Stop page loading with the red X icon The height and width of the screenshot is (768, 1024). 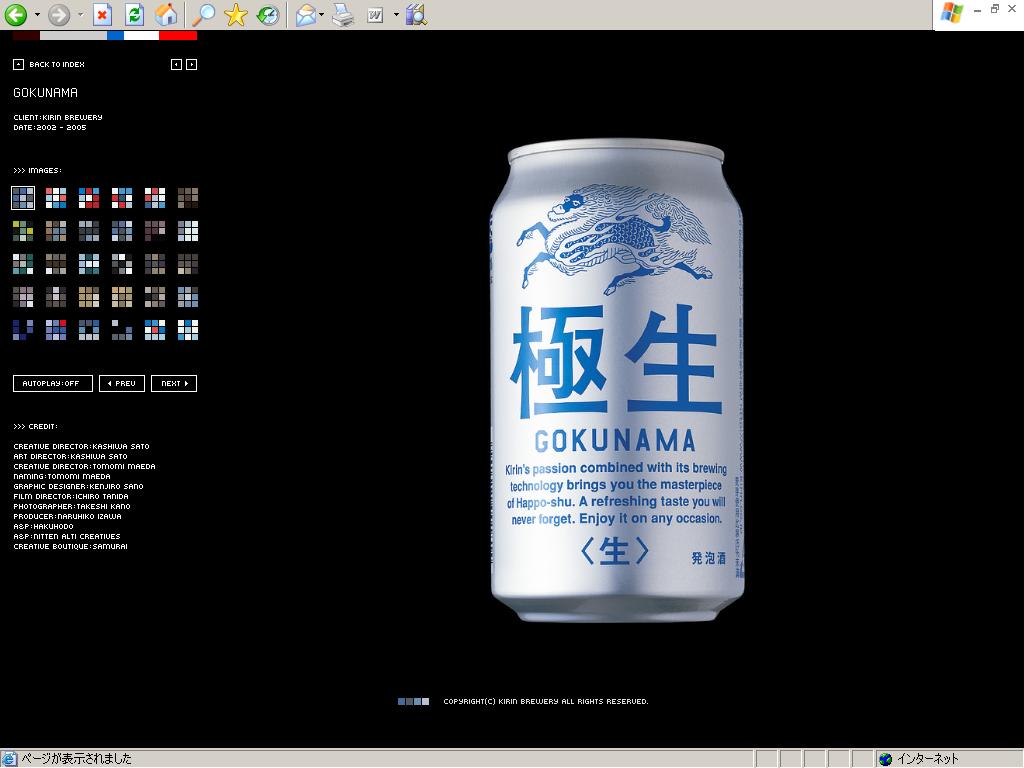click(103, 14)
